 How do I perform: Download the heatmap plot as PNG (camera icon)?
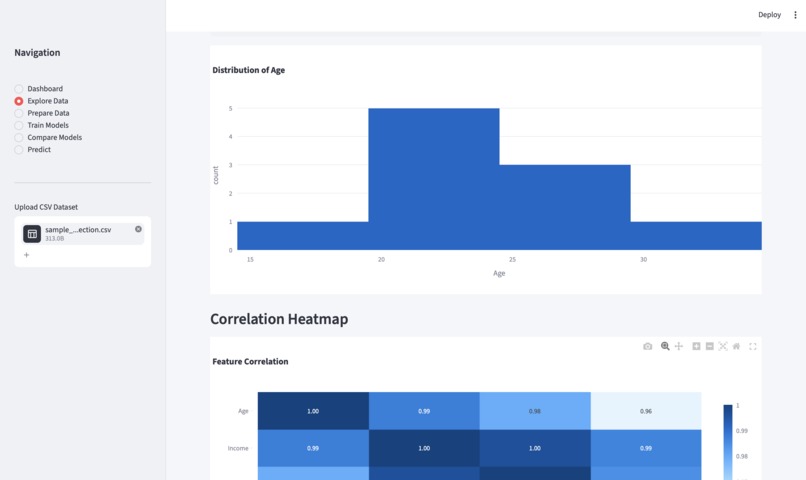(648, 346)
